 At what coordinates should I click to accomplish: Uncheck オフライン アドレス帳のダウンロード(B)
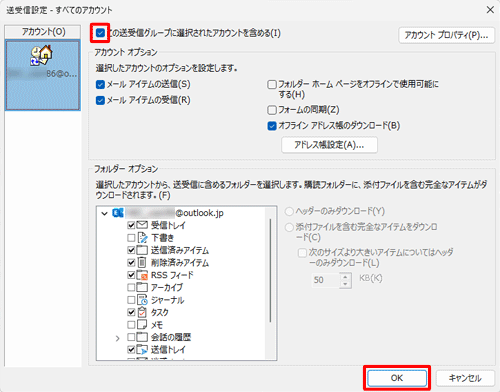coord(272,126)
